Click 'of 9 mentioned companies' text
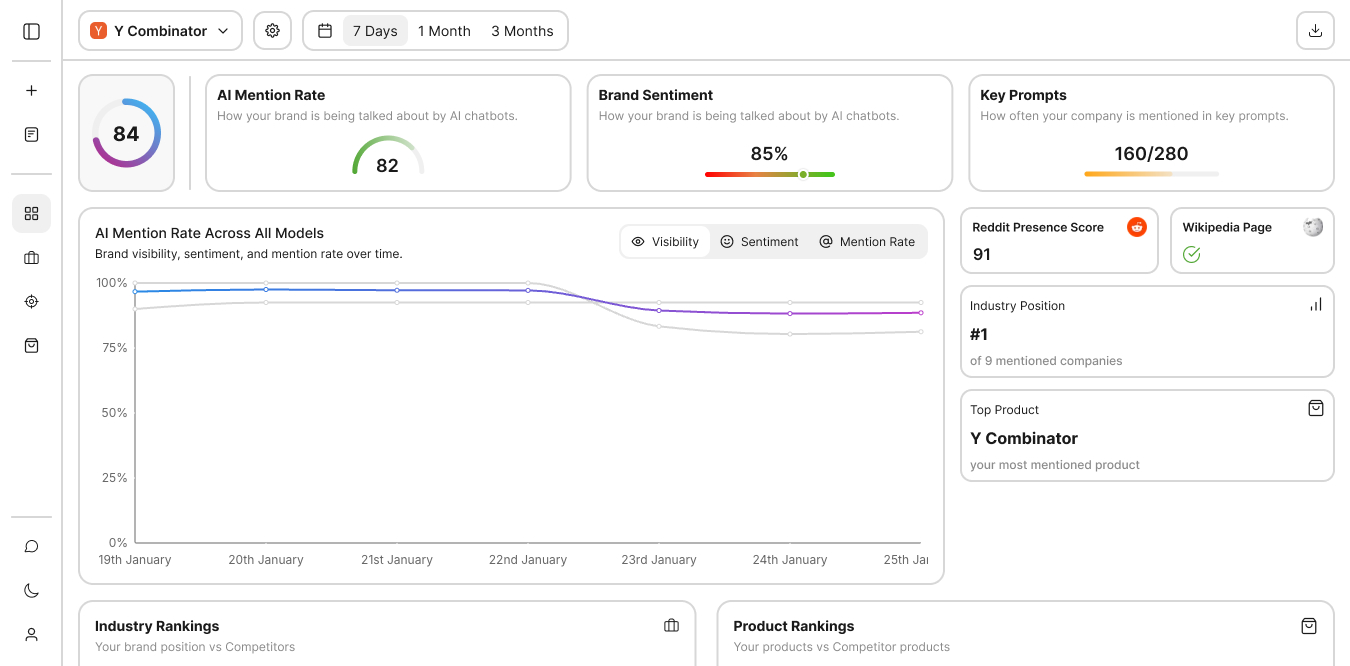 click(1046, 361)
